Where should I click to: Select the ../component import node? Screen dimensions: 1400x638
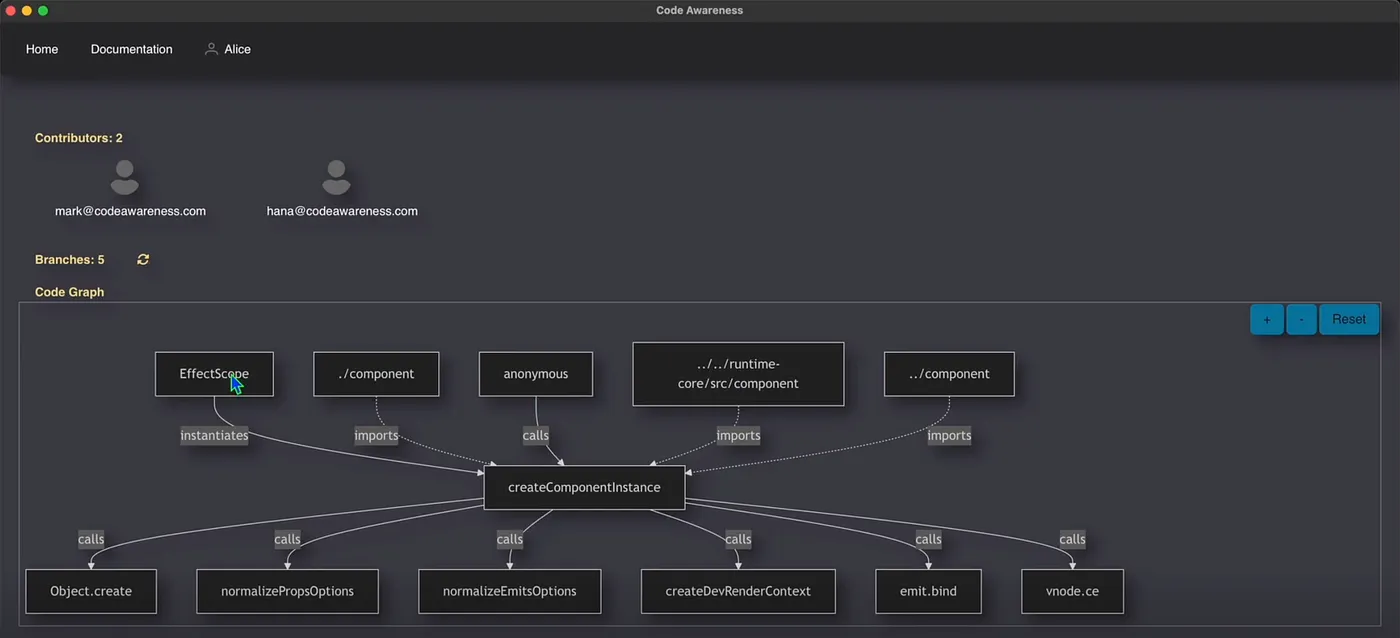tap(949, 374)
